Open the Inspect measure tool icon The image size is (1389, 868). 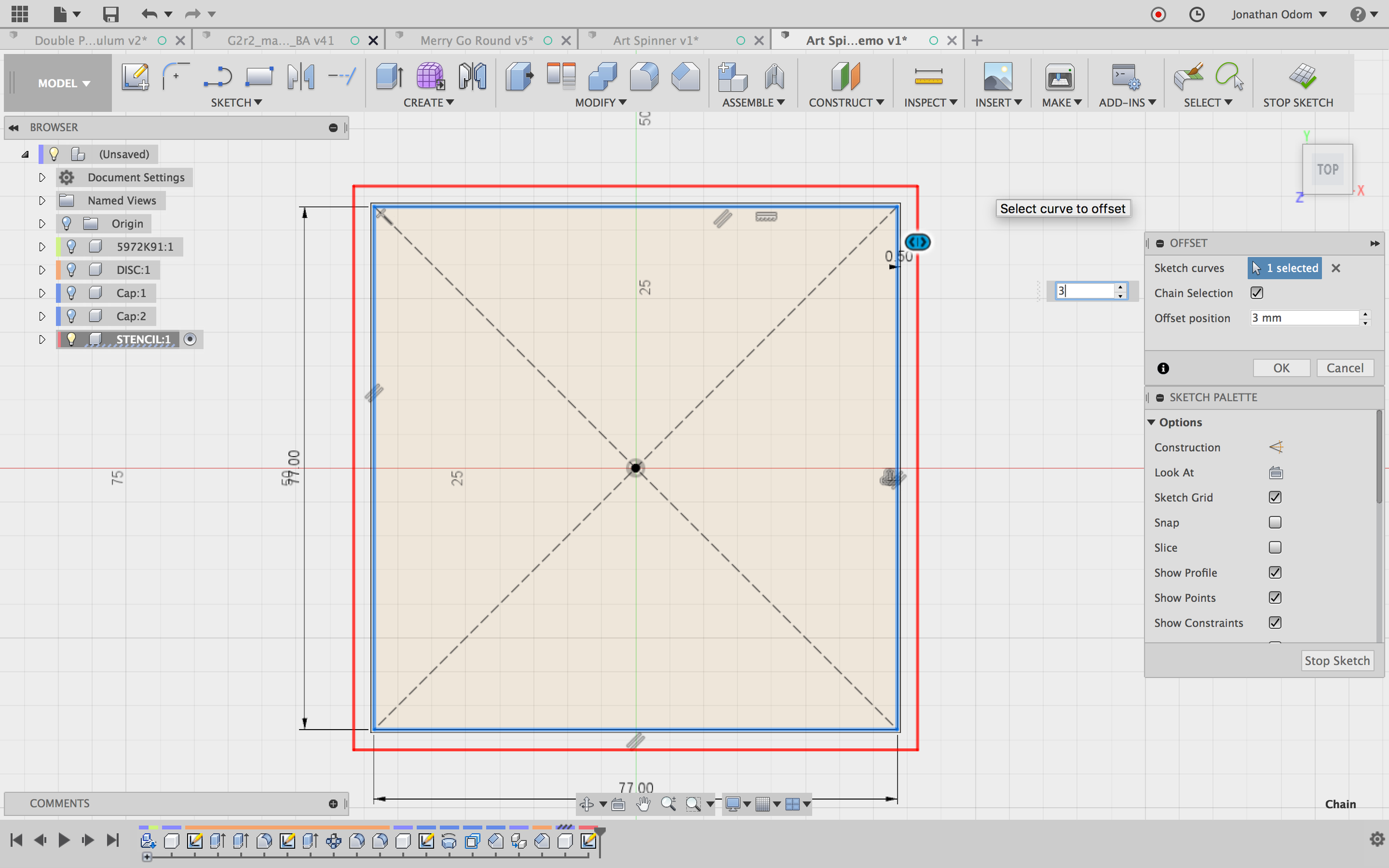click(928, 77)
